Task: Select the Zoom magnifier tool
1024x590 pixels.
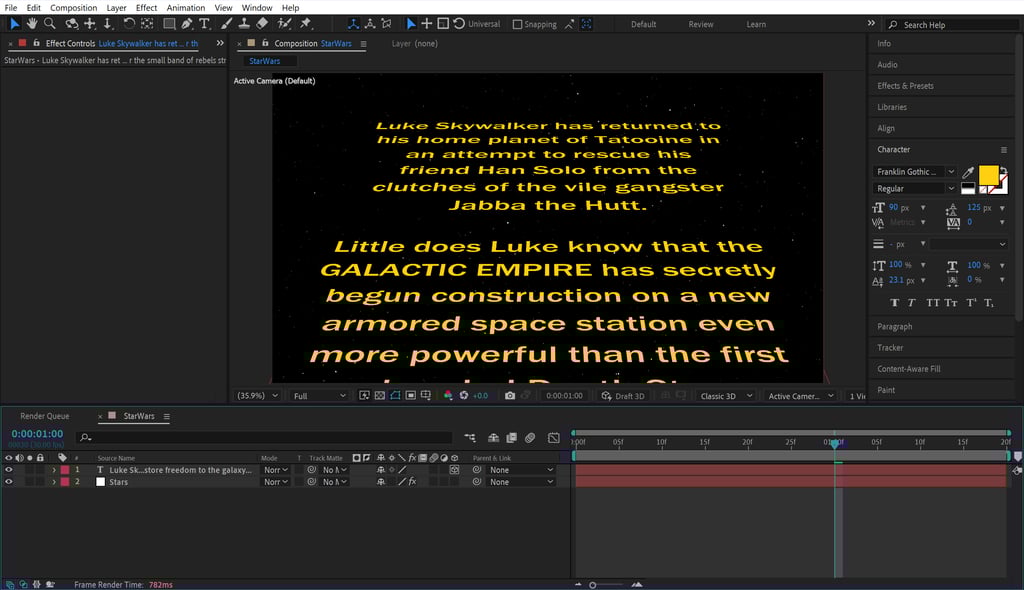Action: (50, 24)
